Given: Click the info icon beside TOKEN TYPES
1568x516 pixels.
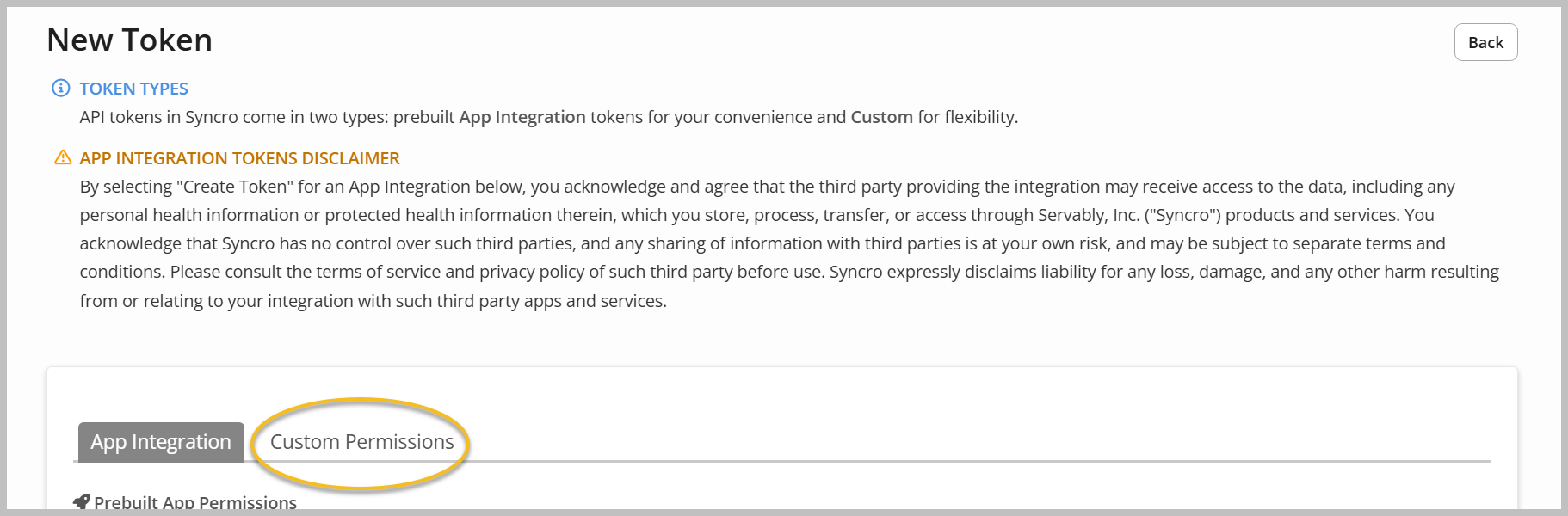Looking at the screenshot, I should (61, 88).
